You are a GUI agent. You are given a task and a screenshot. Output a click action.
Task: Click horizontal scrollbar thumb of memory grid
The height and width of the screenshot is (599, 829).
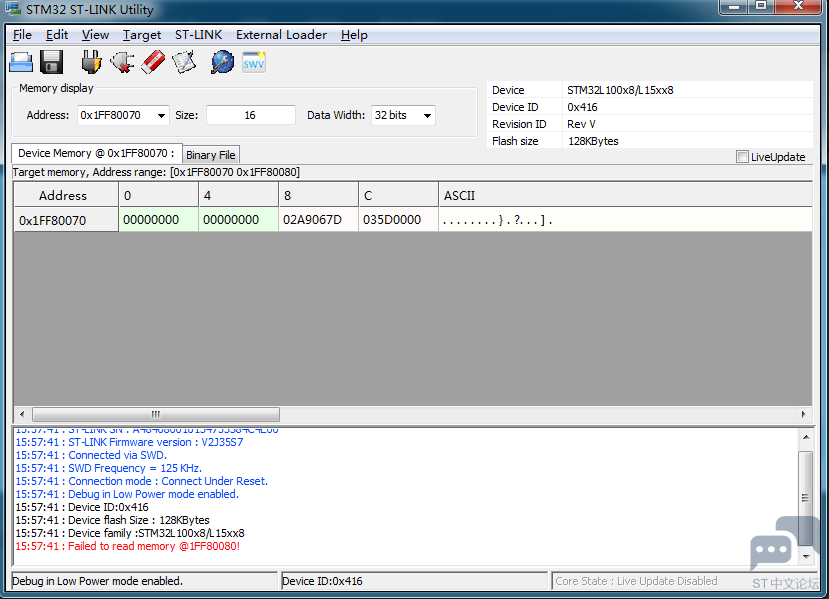pos(156,414)
